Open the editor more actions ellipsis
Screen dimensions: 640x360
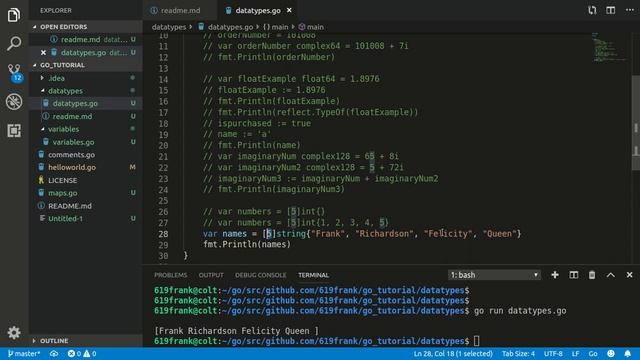[x=630, y=10]
